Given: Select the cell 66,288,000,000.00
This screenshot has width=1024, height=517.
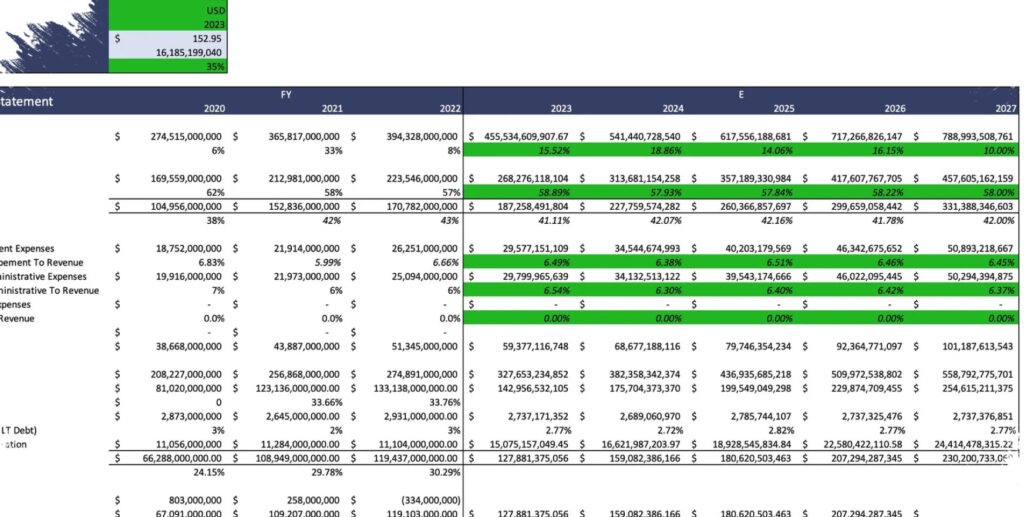Looking at the screenshot, I should pyautogui.click(x=182, y=458).
